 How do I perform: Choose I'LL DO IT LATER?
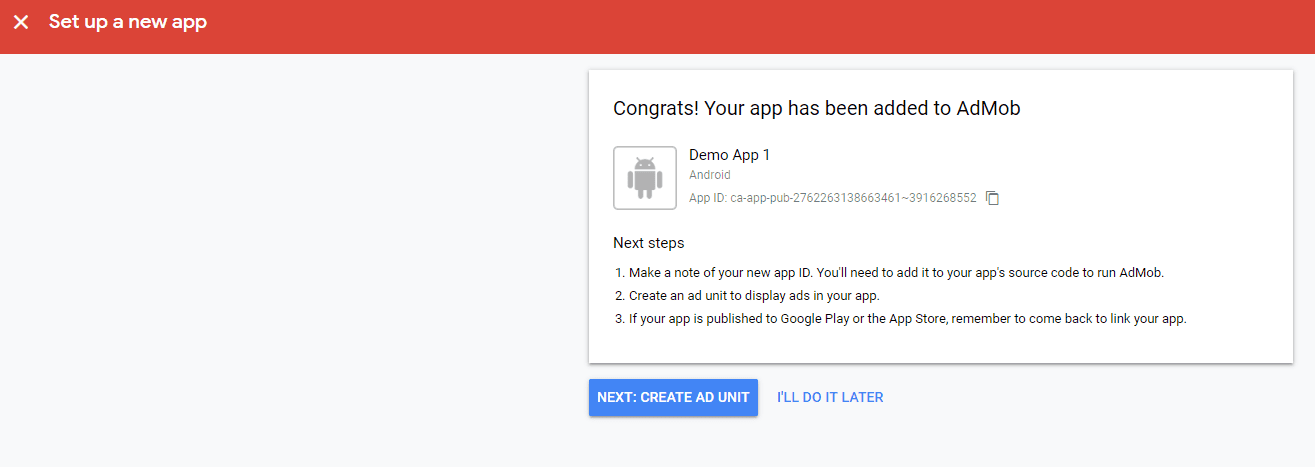pos(830,397)
